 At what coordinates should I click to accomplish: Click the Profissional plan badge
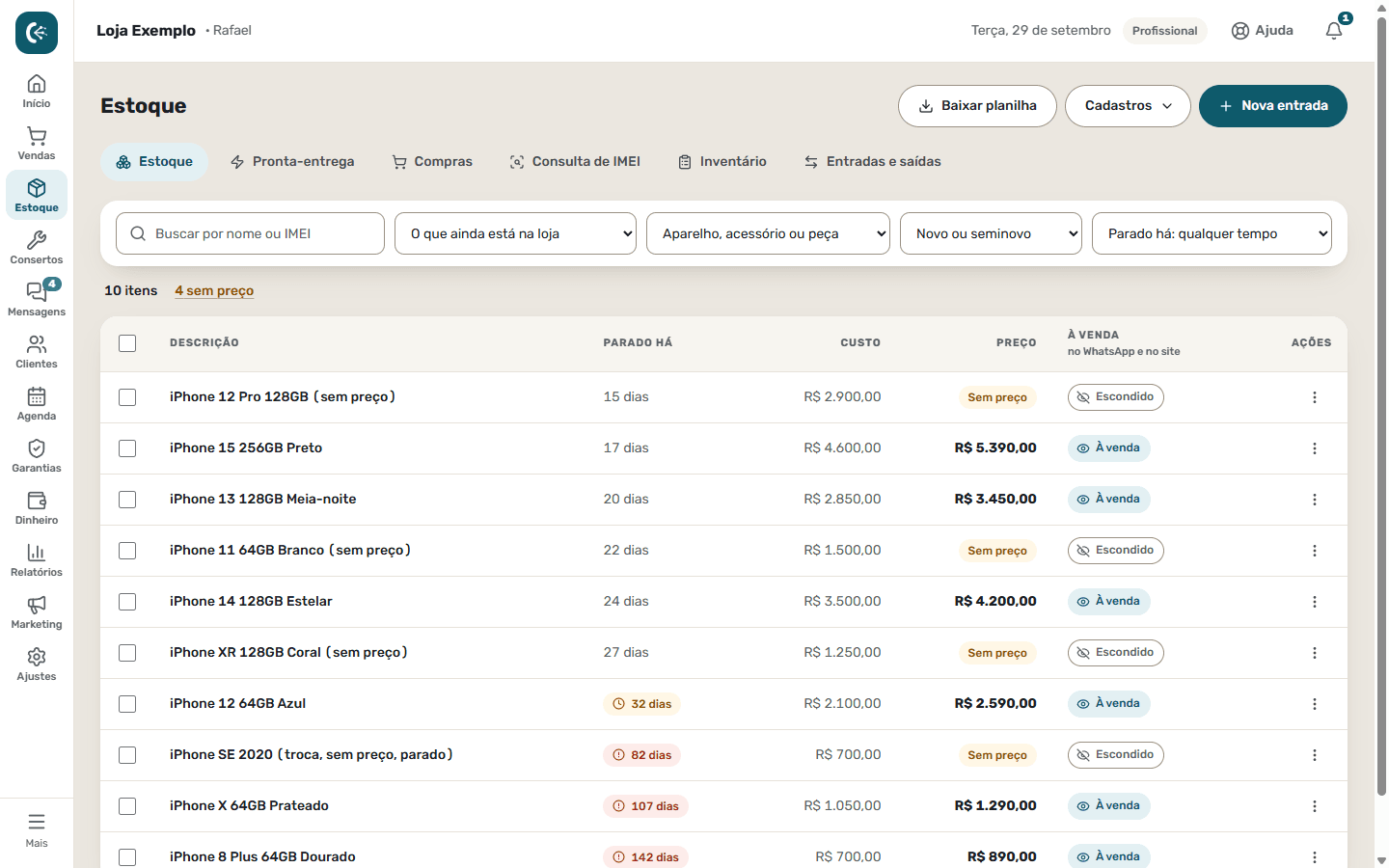pyautogui.click(x=1164, y=31)
